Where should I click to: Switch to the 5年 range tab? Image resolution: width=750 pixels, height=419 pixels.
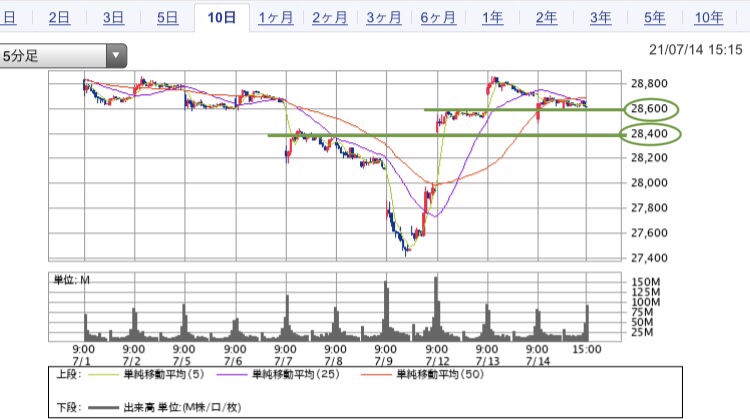[x=654, y=18]
